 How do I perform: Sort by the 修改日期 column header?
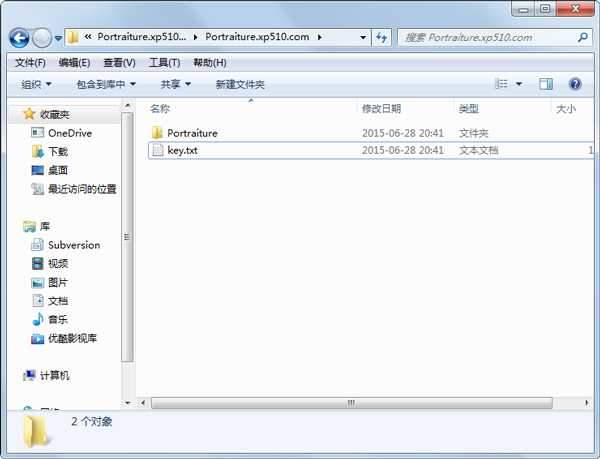[x=381, y=109]
